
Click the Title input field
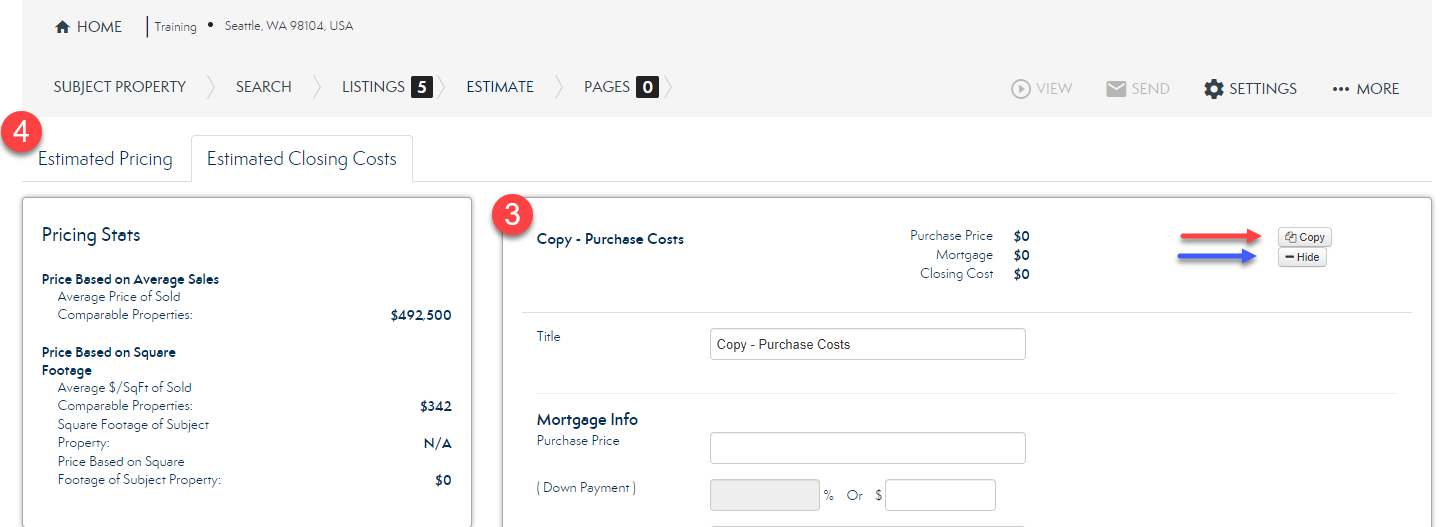point(867,344)
